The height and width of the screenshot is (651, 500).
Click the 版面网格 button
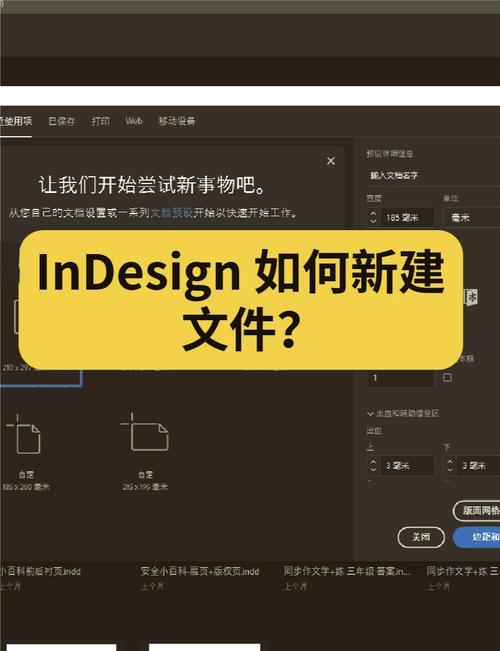(x=477, y=510)
